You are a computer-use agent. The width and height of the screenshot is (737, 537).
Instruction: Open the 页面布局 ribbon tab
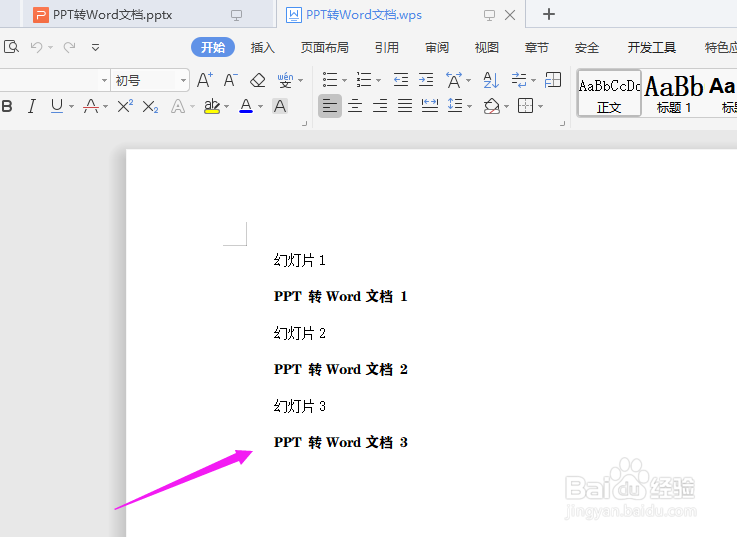pyautogui.click(x=324, y=47)
